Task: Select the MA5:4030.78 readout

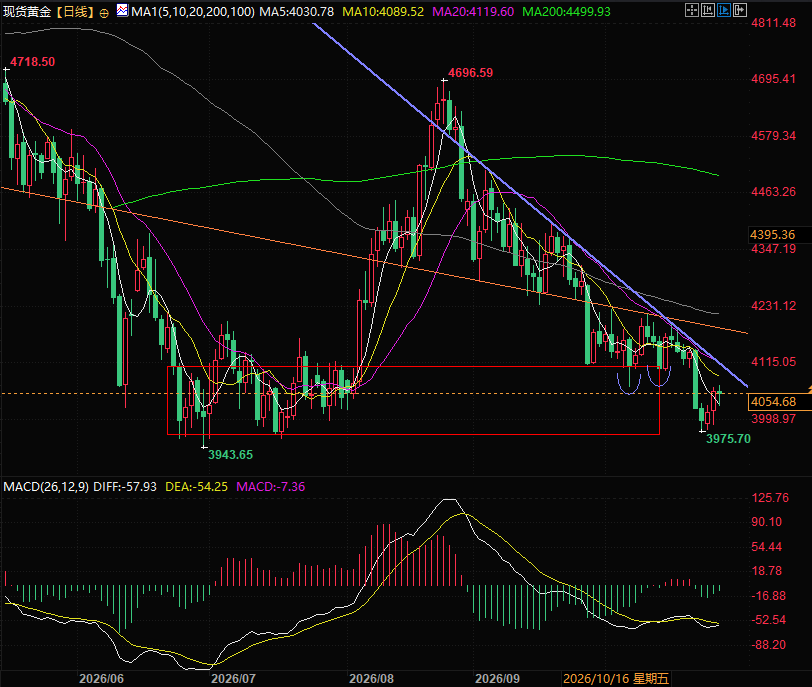Action: (297, 11)
